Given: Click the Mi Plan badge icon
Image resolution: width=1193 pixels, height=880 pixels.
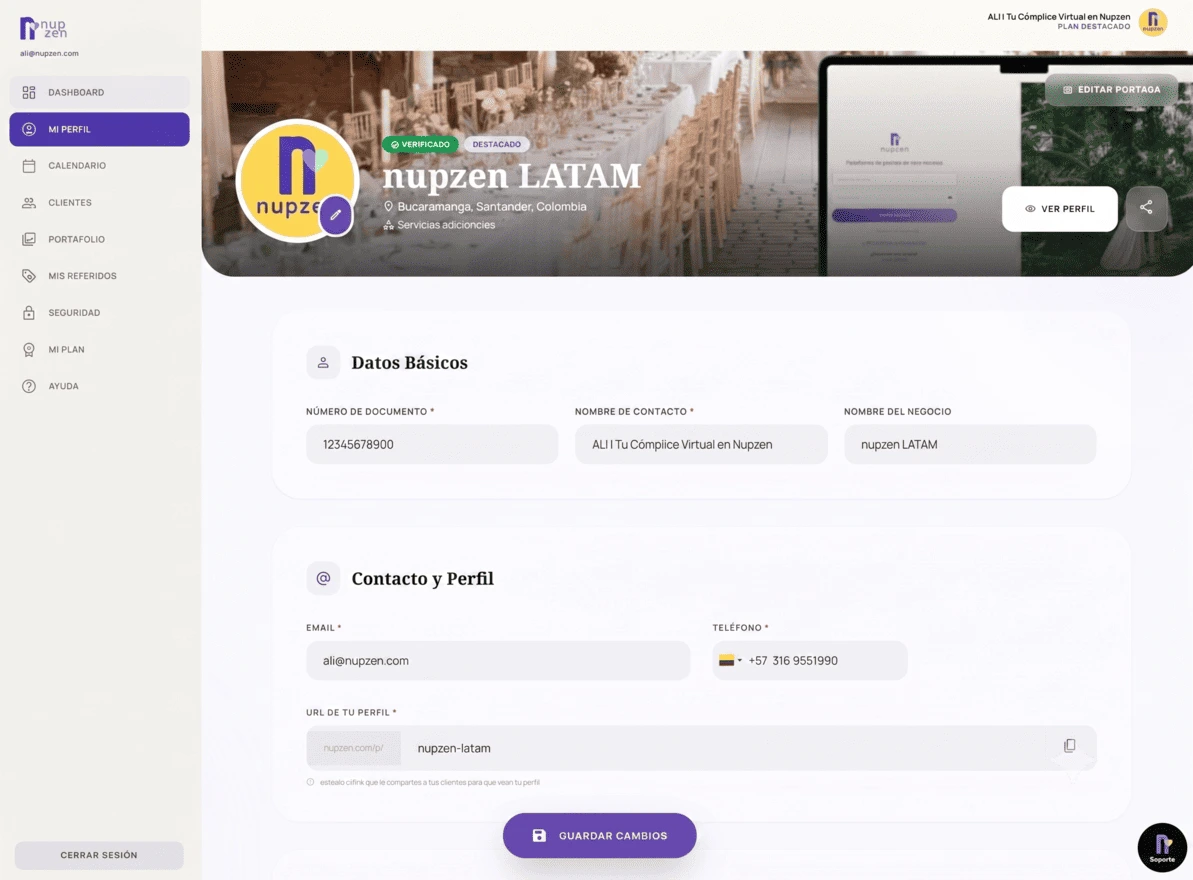Looking at the screenshot, I should (29, 349).
